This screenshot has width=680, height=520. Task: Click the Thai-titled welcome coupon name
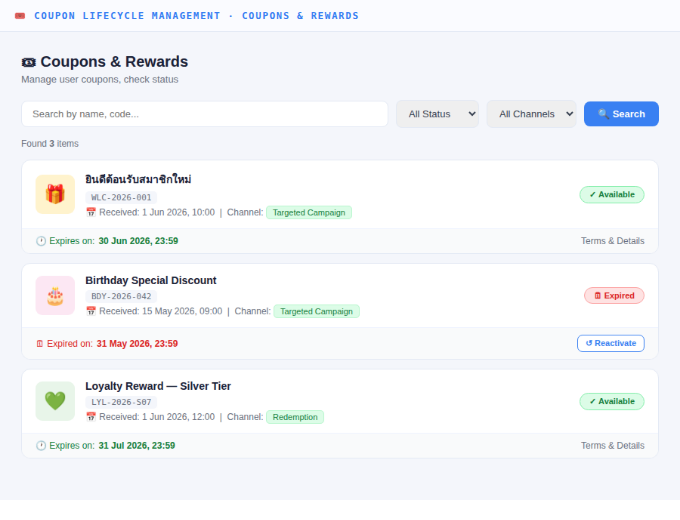[138, 180]
